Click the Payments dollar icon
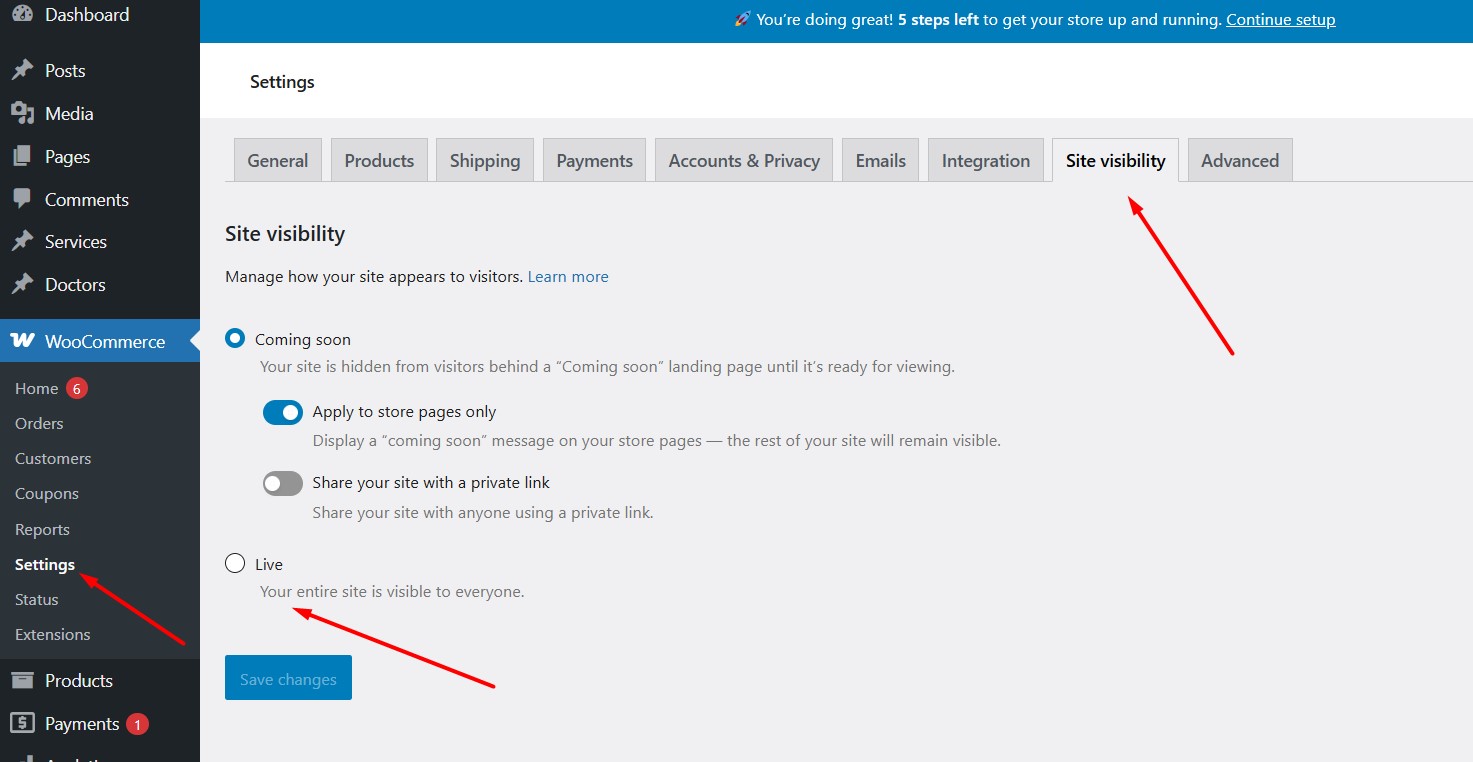This screenshot has width=1473, height=762. click(22, 723)
